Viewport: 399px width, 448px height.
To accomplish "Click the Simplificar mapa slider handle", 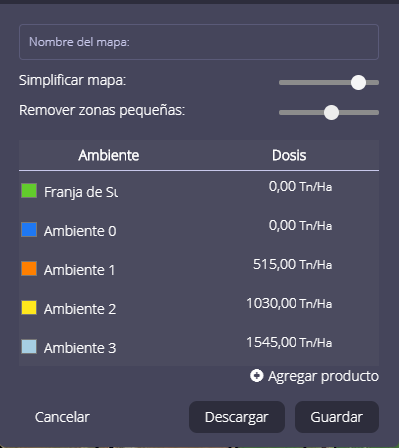I will pos(358,82).
